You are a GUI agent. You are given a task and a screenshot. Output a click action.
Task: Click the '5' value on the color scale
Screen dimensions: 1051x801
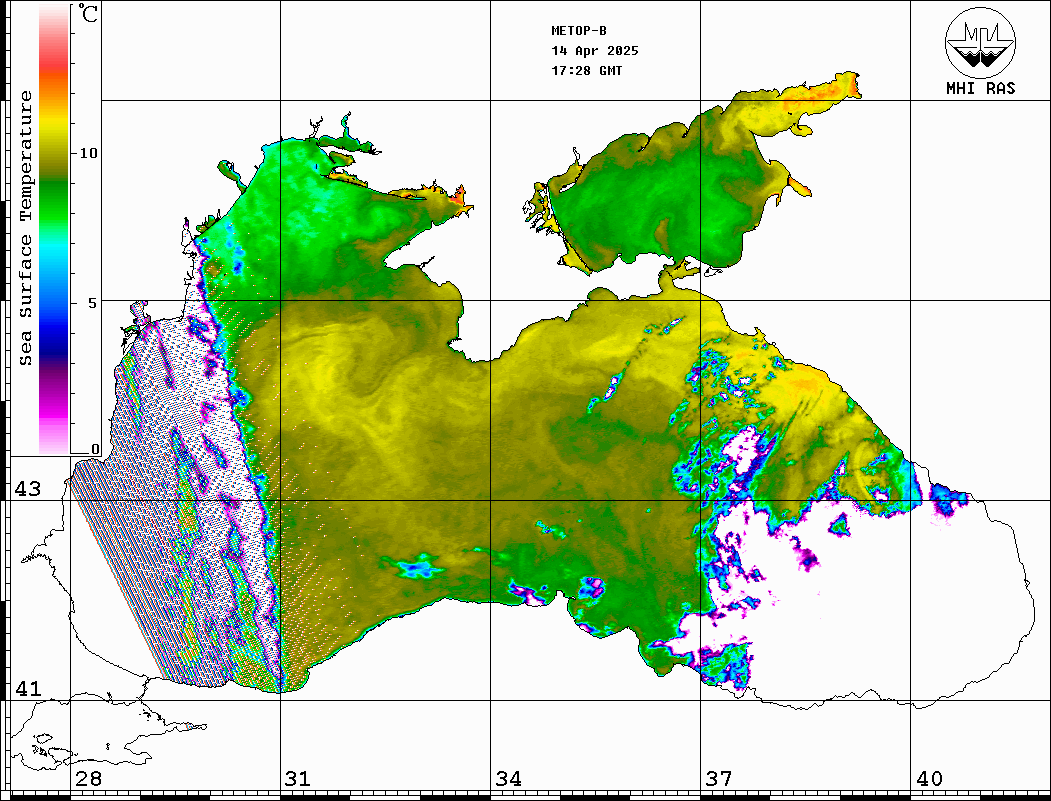(94, 303)
